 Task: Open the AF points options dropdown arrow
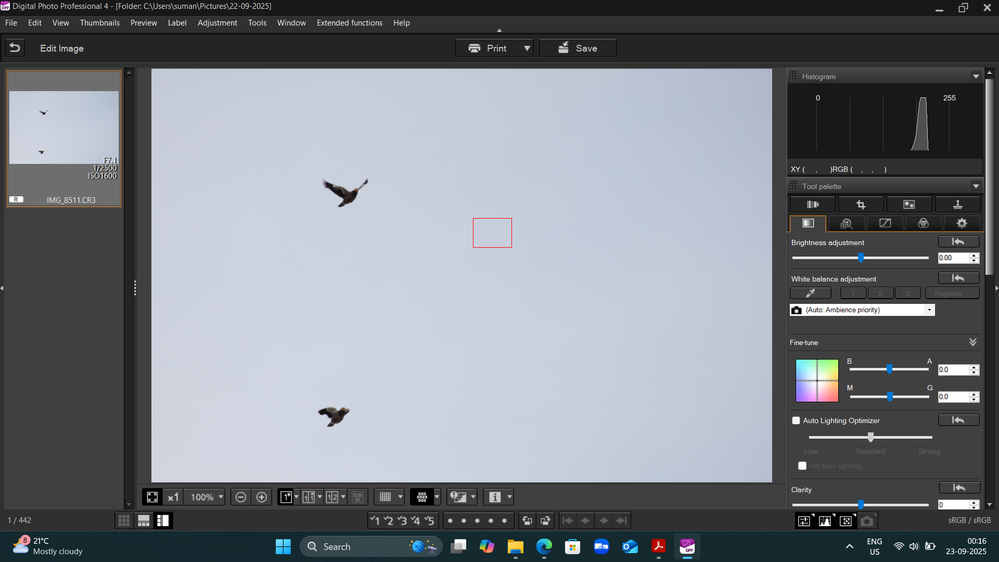(436, 497)
